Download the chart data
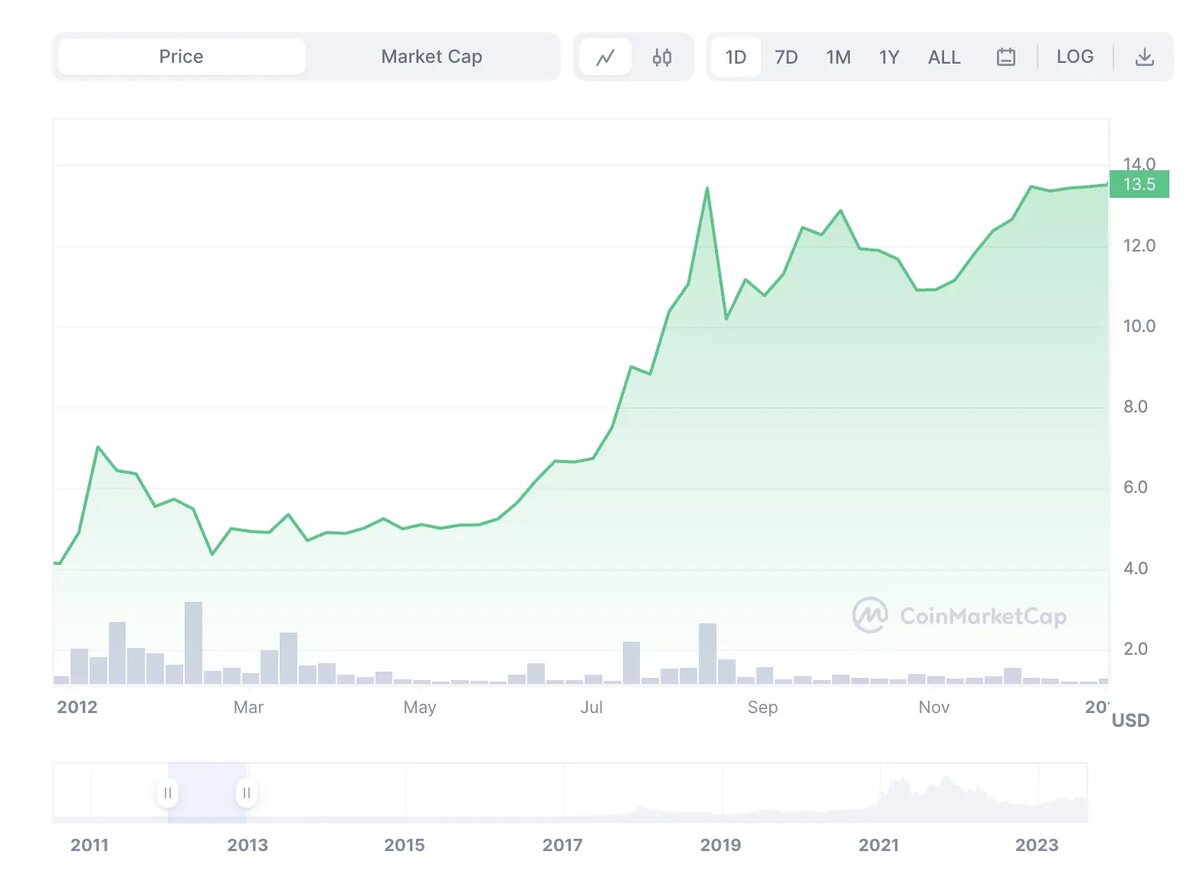Viewport: 1200px width, 871px height. point(1145,57)
